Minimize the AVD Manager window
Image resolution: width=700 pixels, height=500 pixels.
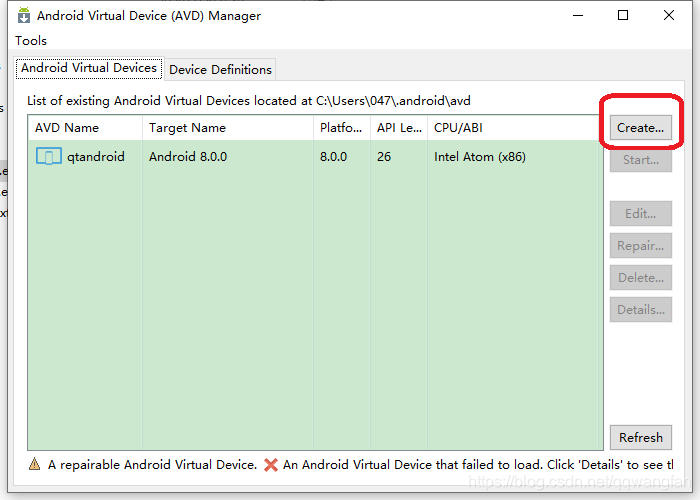click(578, 15)
